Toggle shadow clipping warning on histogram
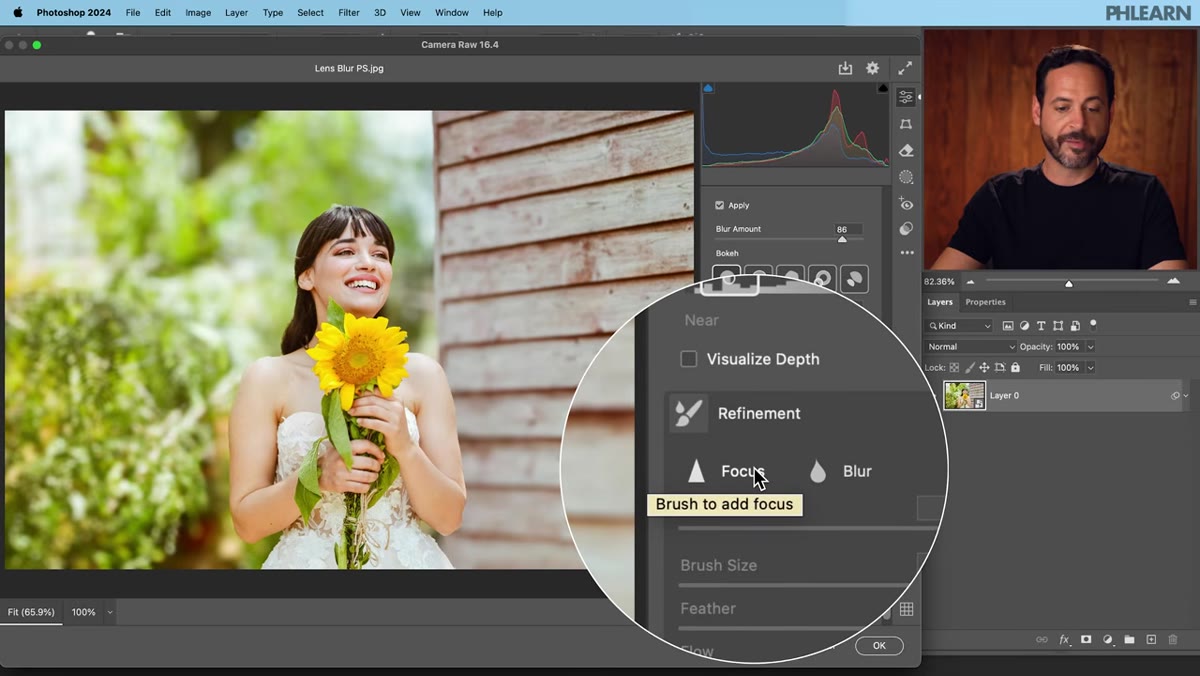Viewport: 1200px width, 676px height. click(709, 88)
